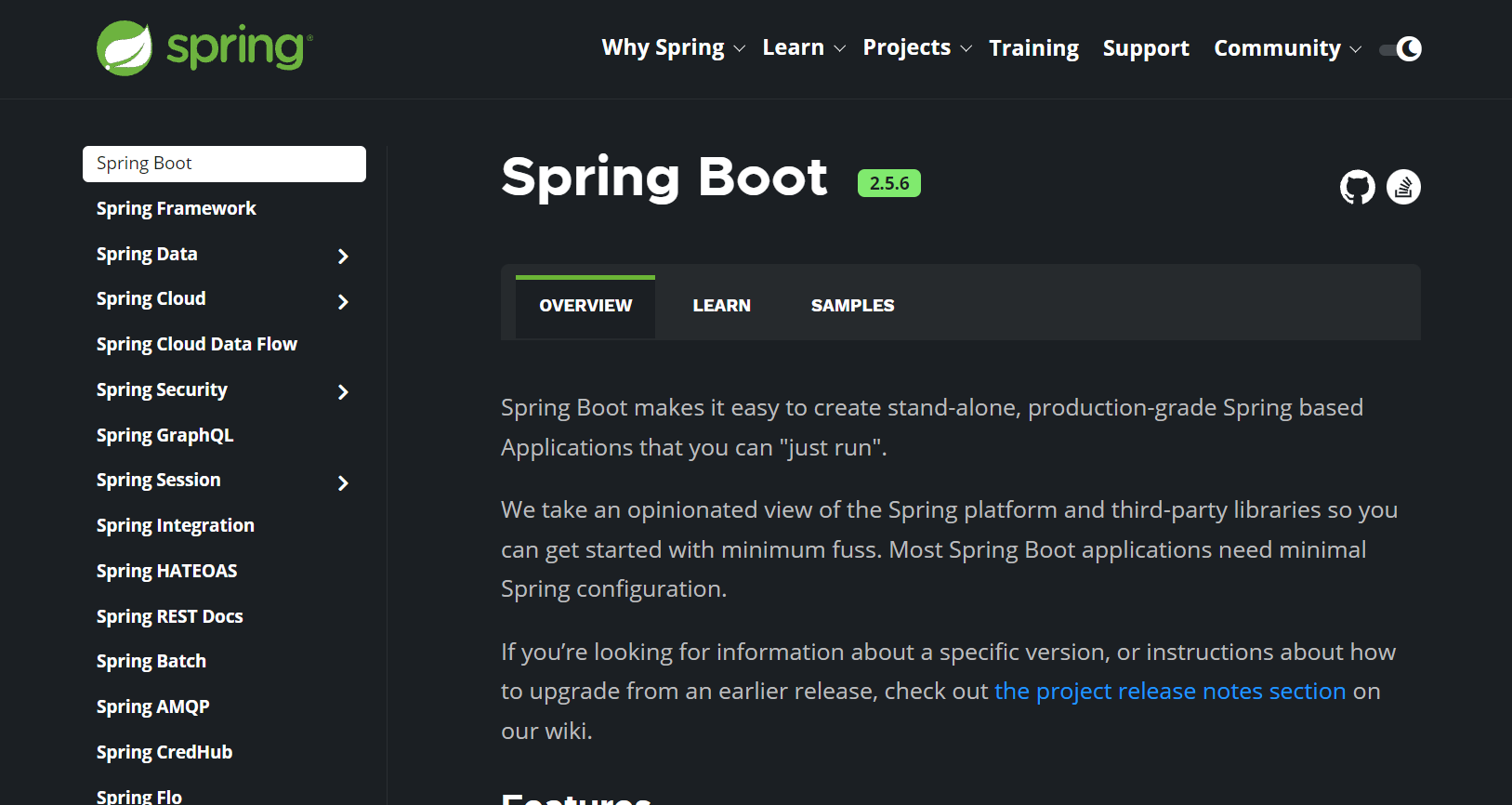Open Spring CredHub project link
Screen dimensions: 1512x805
pos(164,752)
